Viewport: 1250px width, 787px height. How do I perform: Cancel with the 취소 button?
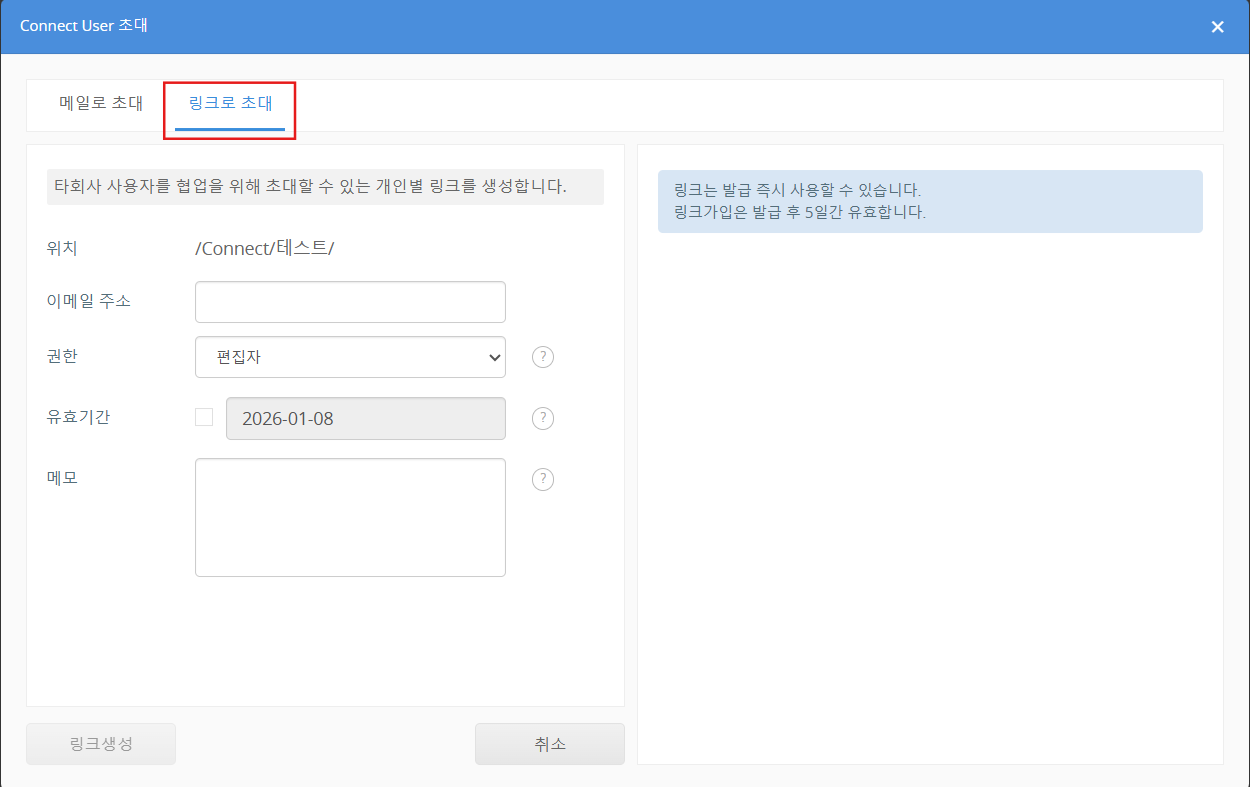coord(549,744)
